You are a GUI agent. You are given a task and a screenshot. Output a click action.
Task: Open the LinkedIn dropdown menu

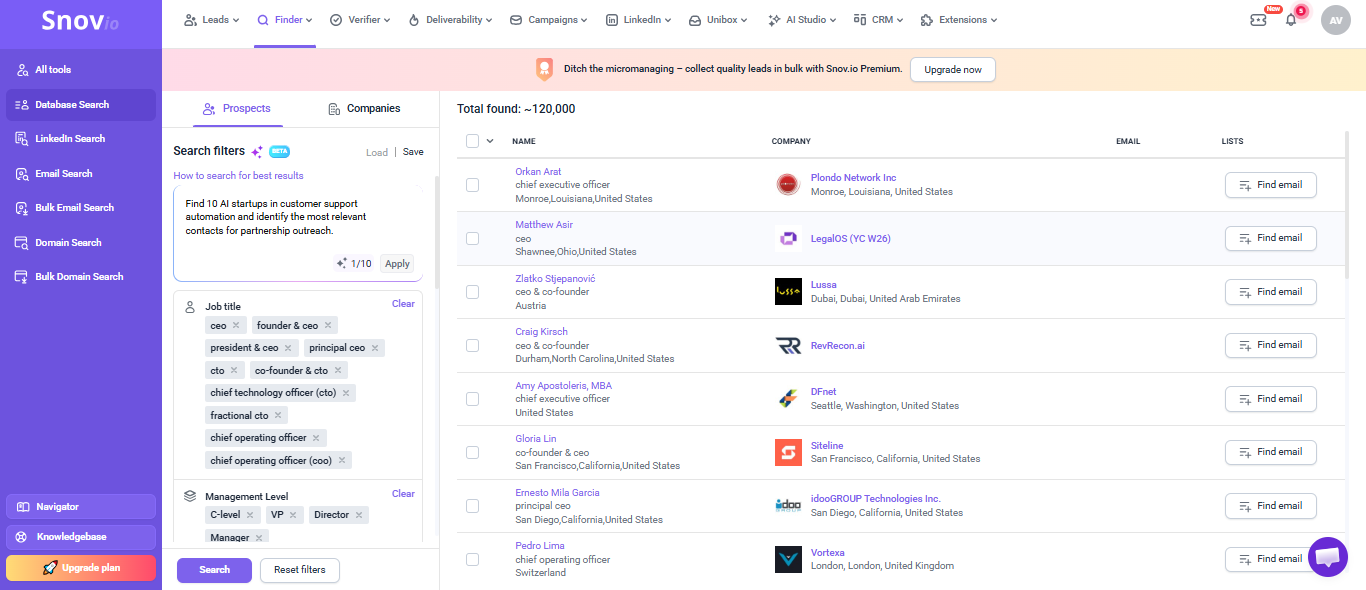[x=638, y=20]
